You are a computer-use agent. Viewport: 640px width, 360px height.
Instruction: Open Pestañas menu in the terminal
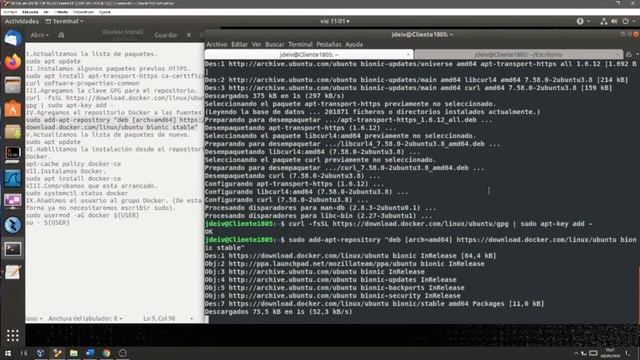point(329,44)
